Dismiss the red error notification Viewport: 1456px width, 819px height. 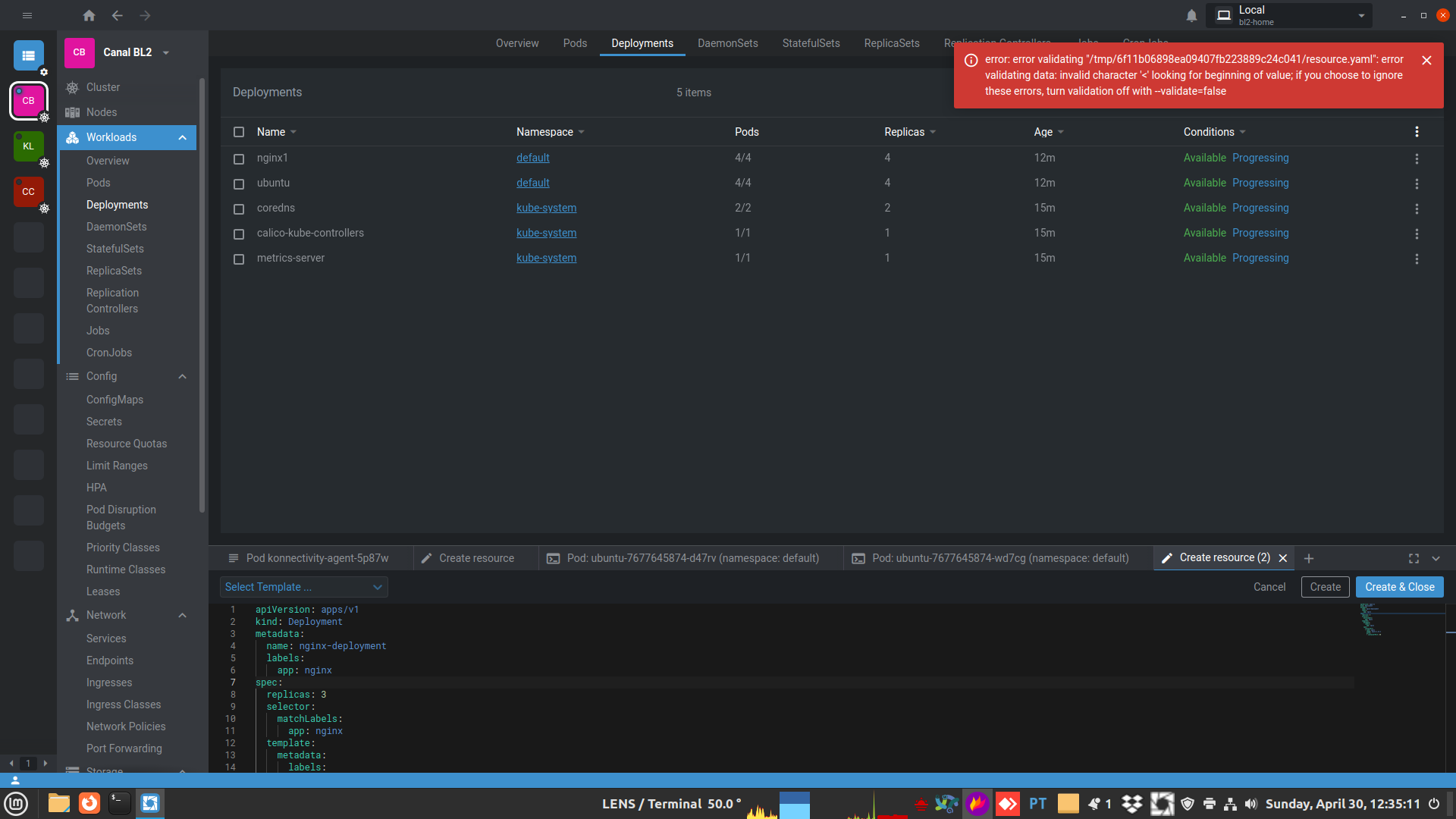pos(1426,60)
